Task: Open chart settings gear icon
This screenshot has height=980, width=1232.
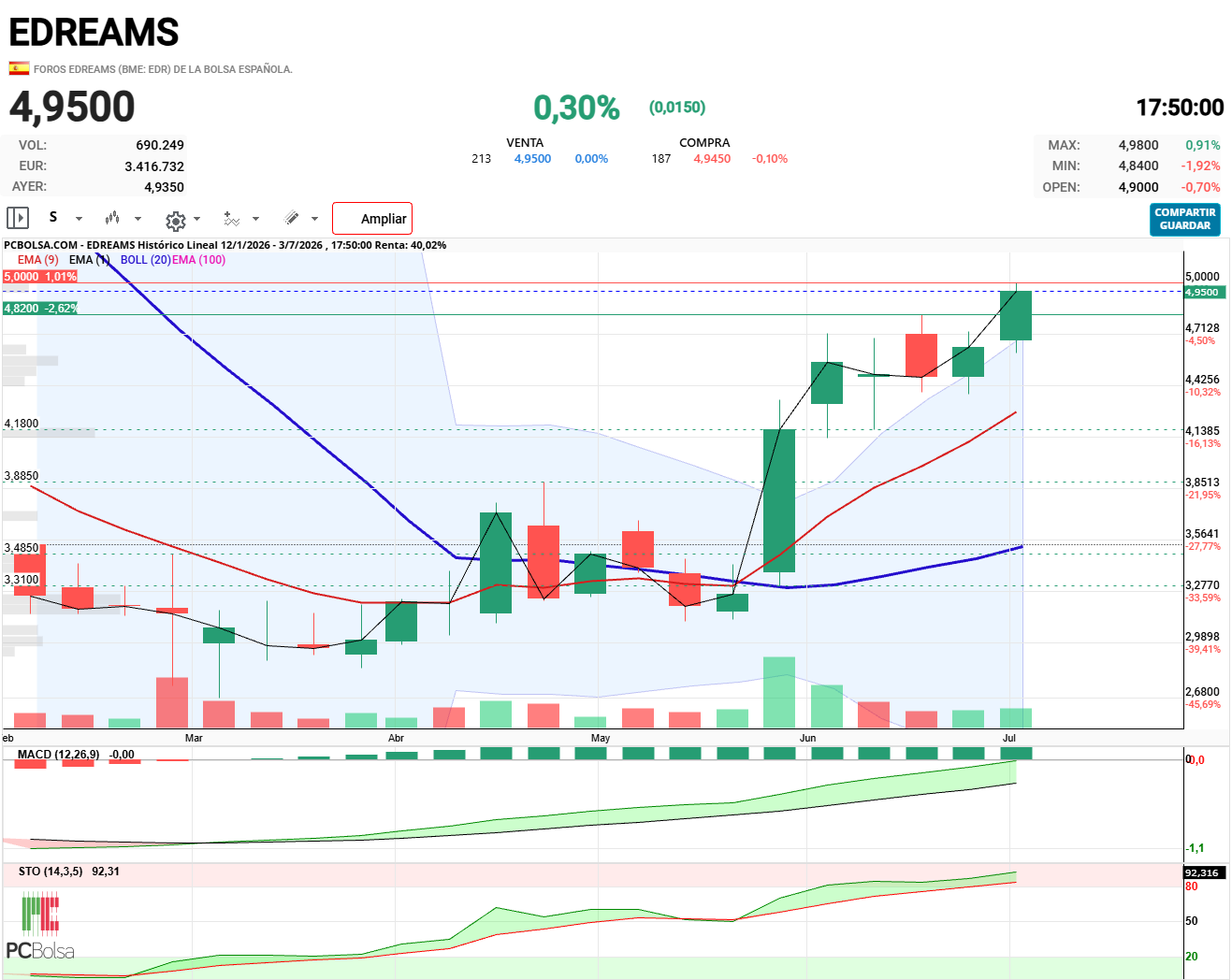Action: (175, 221)
